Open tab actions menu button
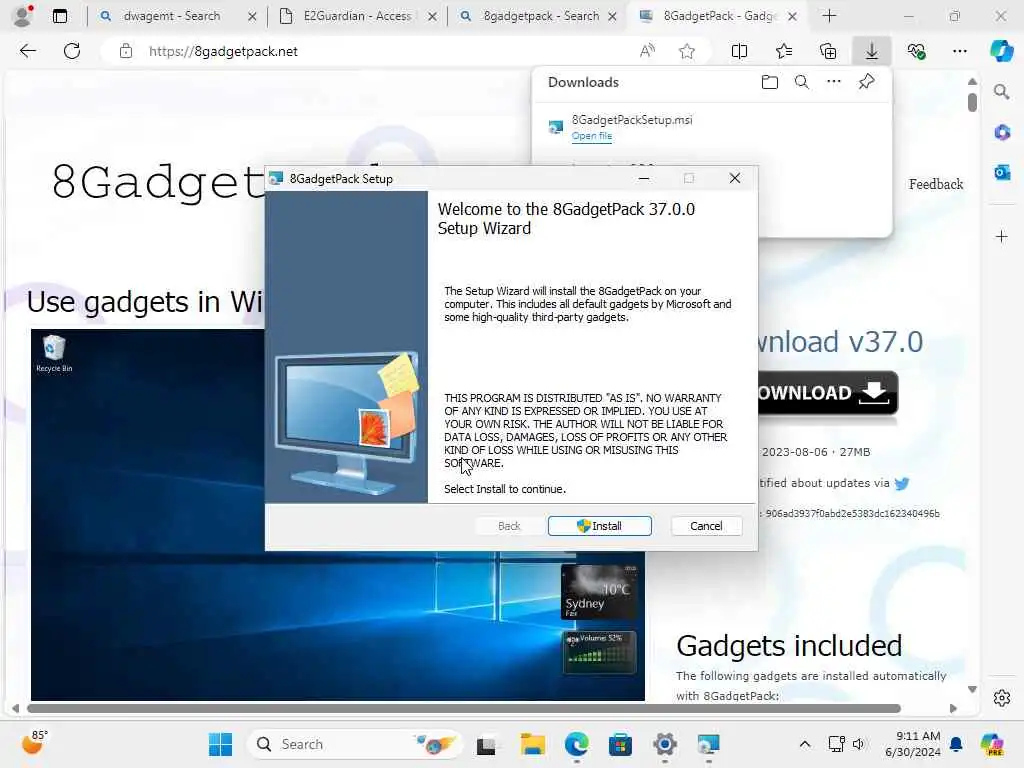1024x768 pixels. tap(59, 16)
